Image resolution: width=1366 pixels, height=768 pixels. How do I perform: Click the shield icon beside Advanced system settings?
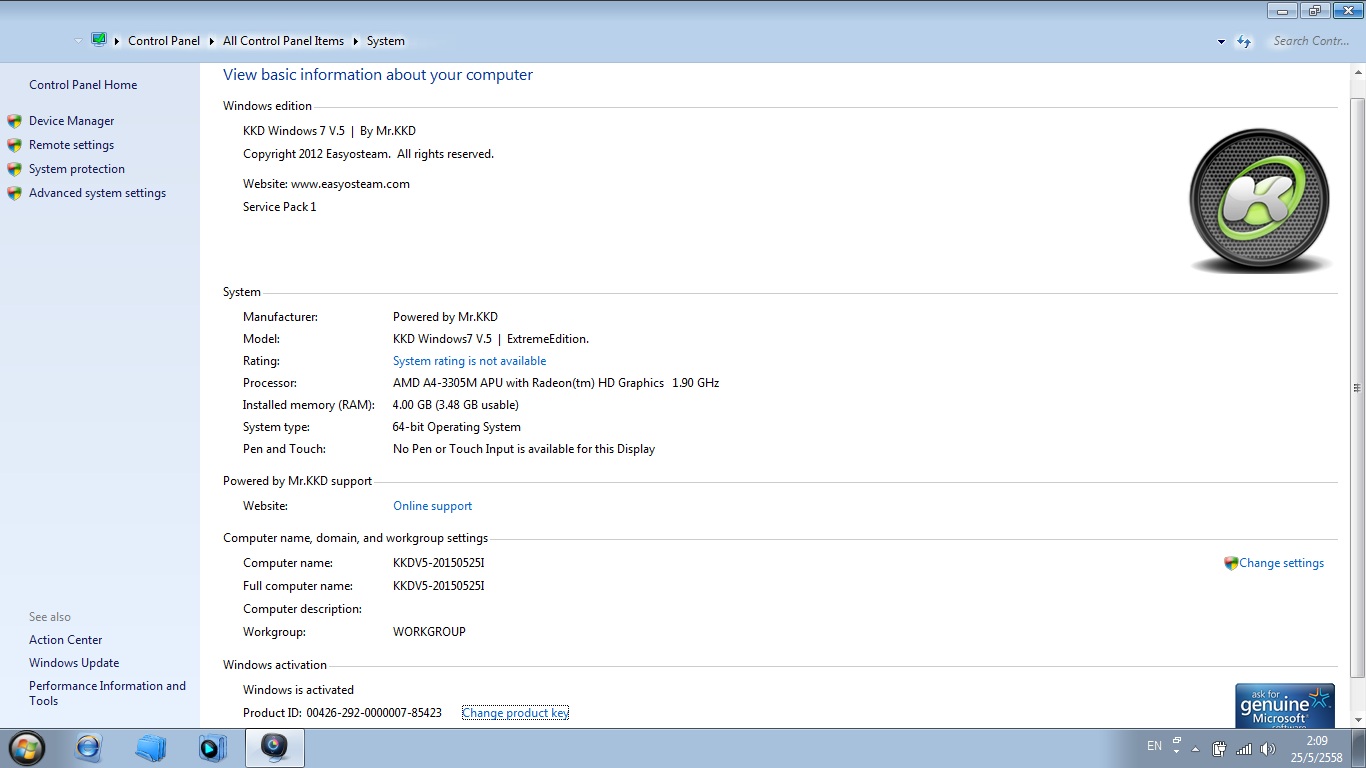tap(14, 193)
